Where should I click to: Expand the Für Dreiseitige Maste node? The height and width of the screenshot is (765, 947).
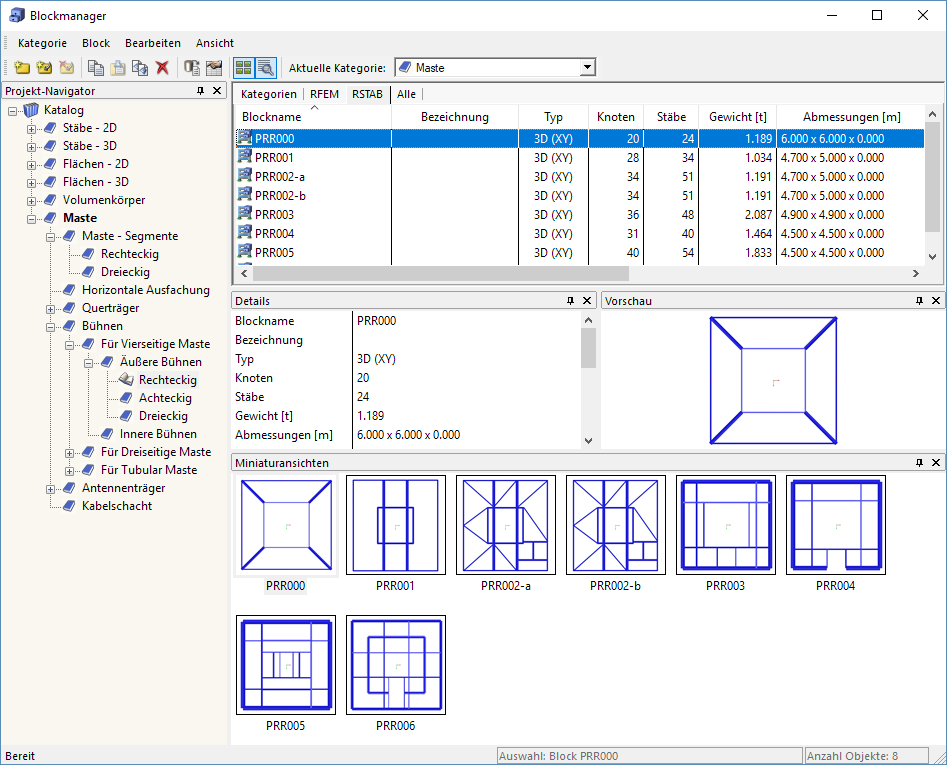point(69,453)
